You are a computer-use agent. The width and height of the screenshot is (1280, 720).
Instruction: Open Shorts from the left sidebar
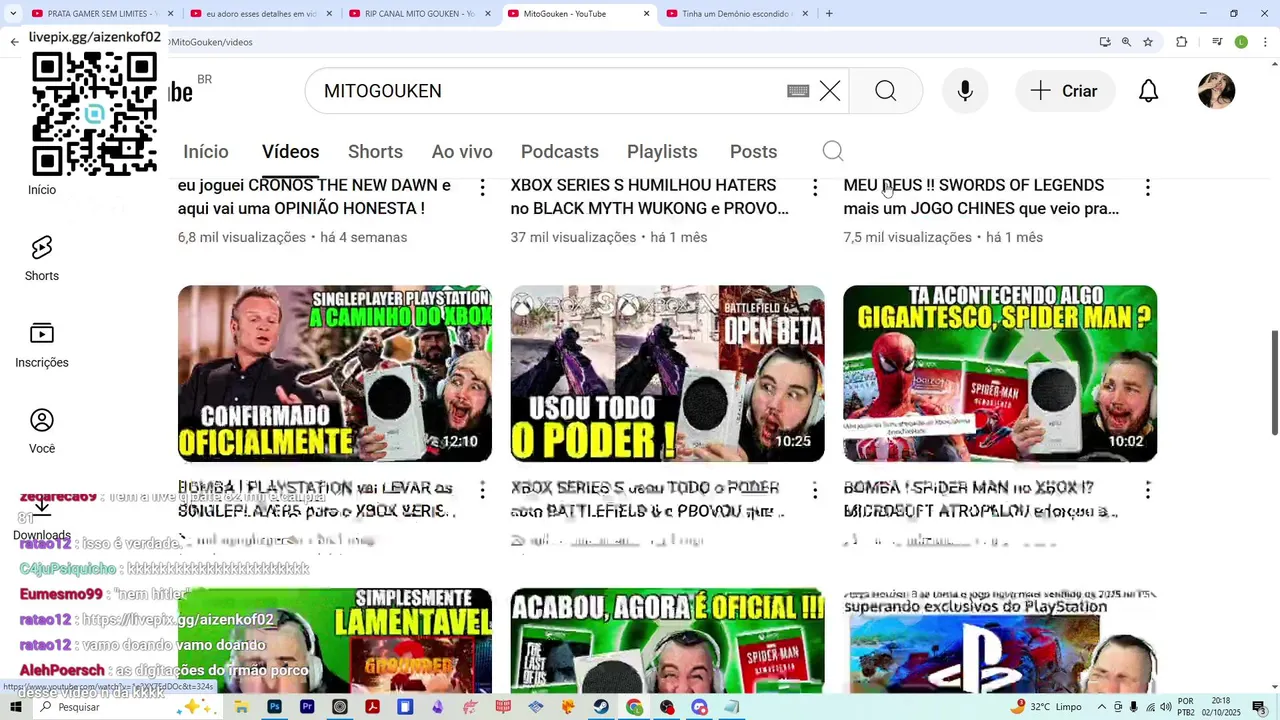(42, 259)
